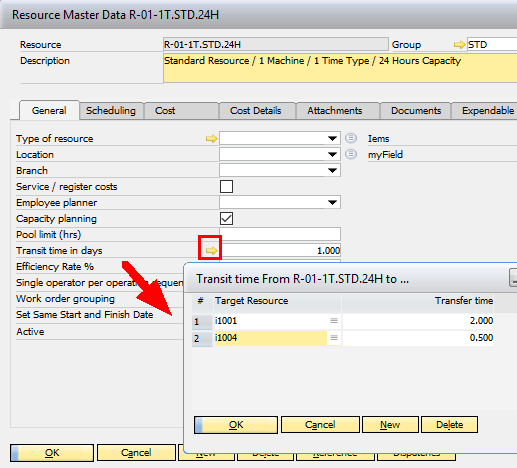The width and height of the screenshot is (517, 468).
Task: Click the Group link arrow icon
Action: point(460,45)
